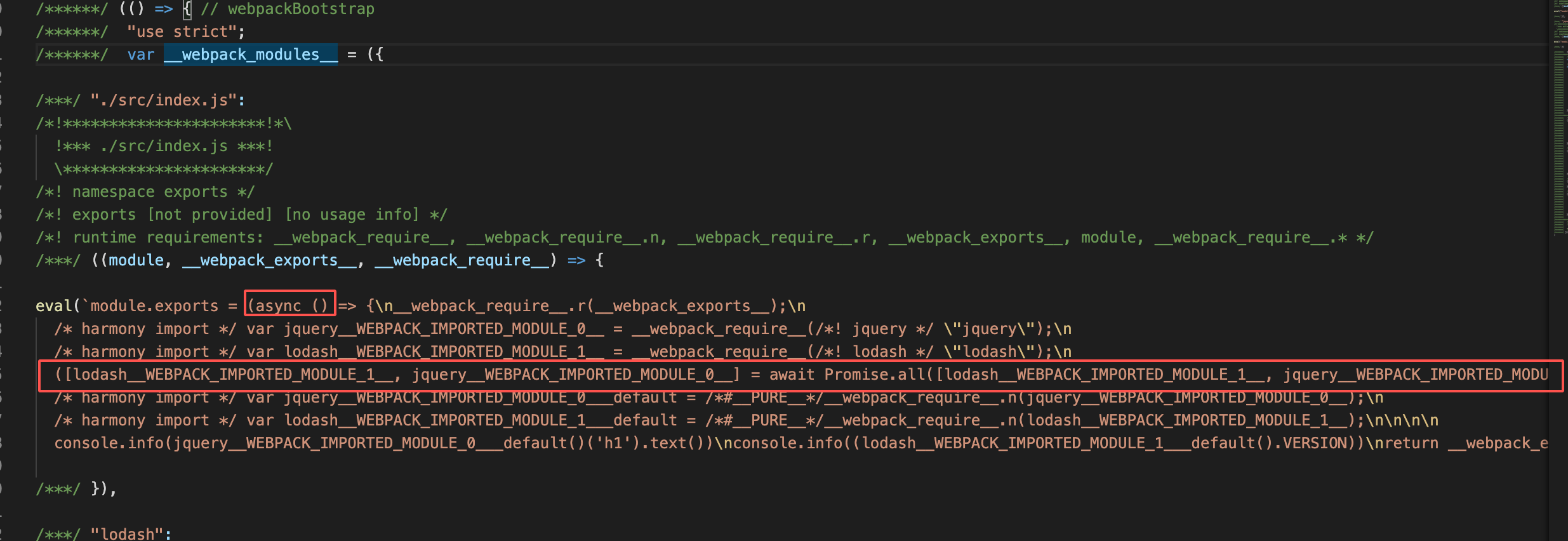Click the '!*** ./src/index.js ***!' comment line
1568x541 pixels.
pyautogui.click(x=164, y=146)
